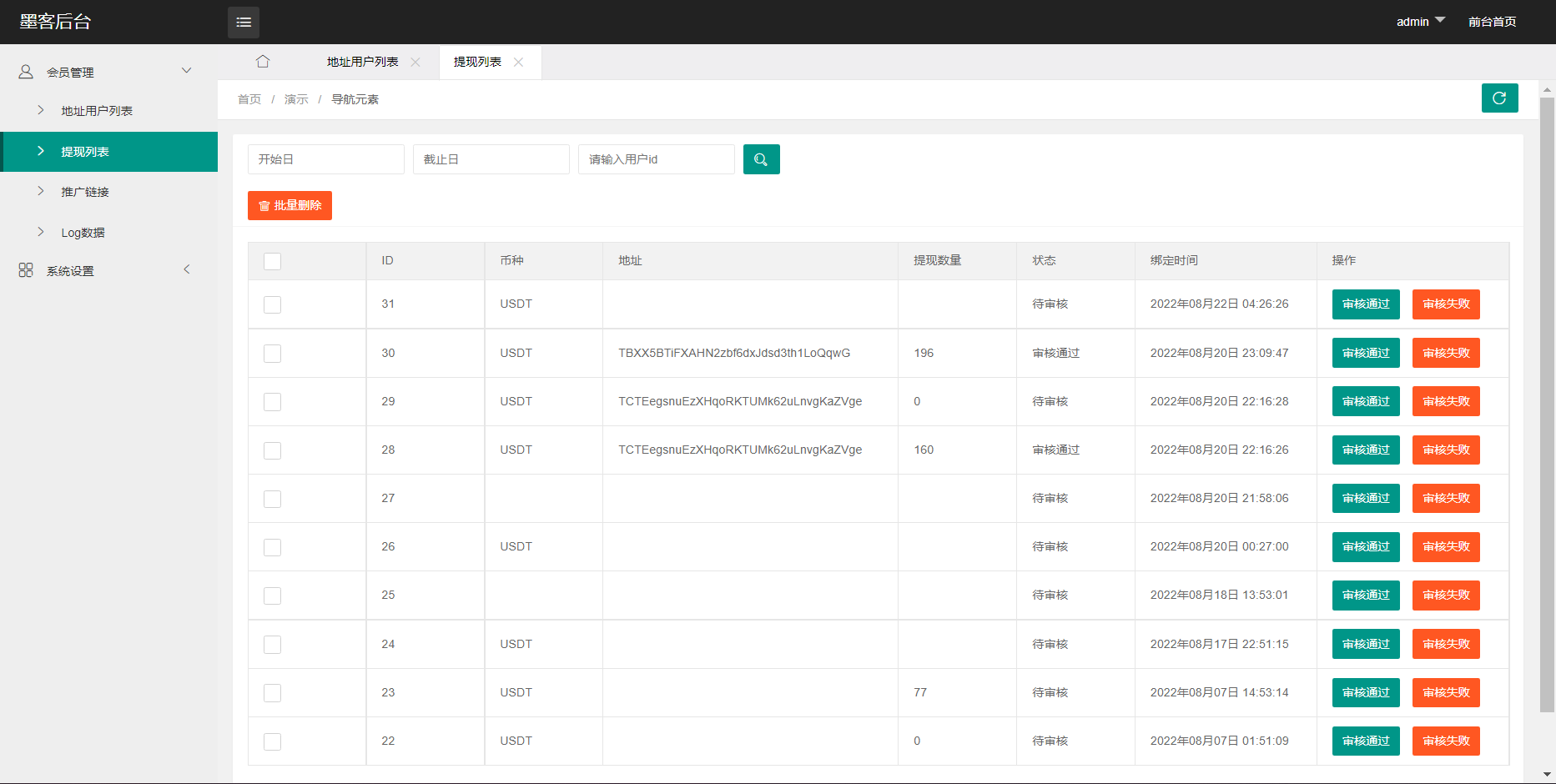Image resolution: width=1556 pixels, height=784 pixels.
Task: Click the green refresh icon button
Action: pyautogui.click(x=1499, y=98)
